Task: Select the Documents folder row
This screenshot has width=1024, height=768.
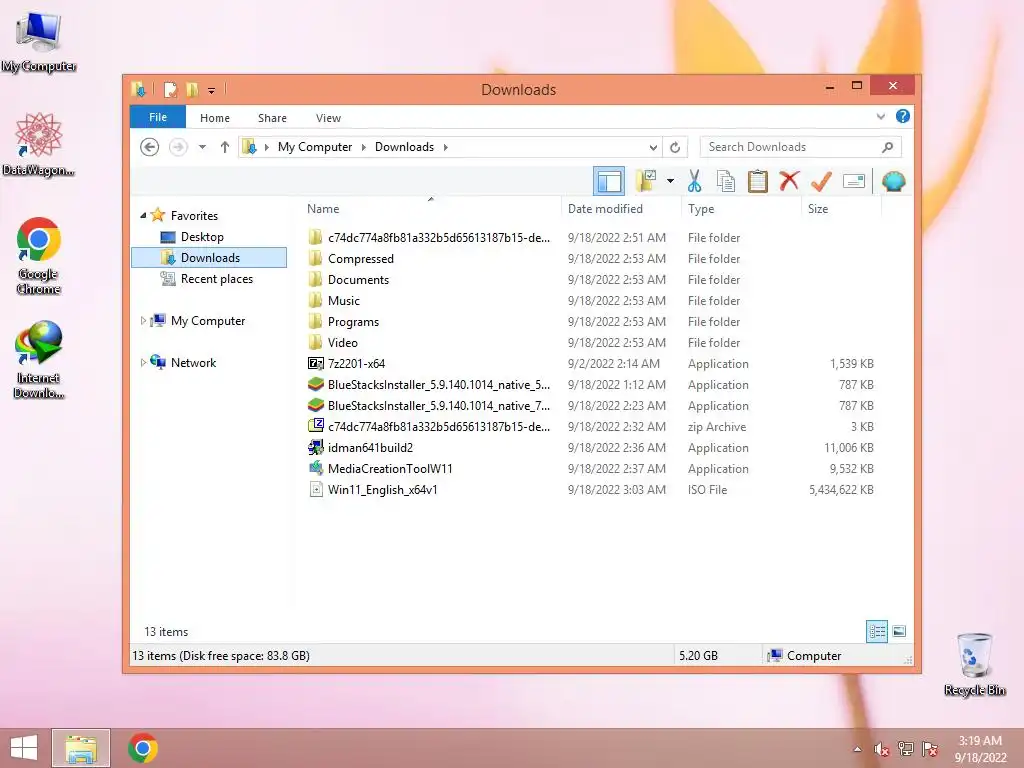Action: pyautogui.click(x=591, y=280)
